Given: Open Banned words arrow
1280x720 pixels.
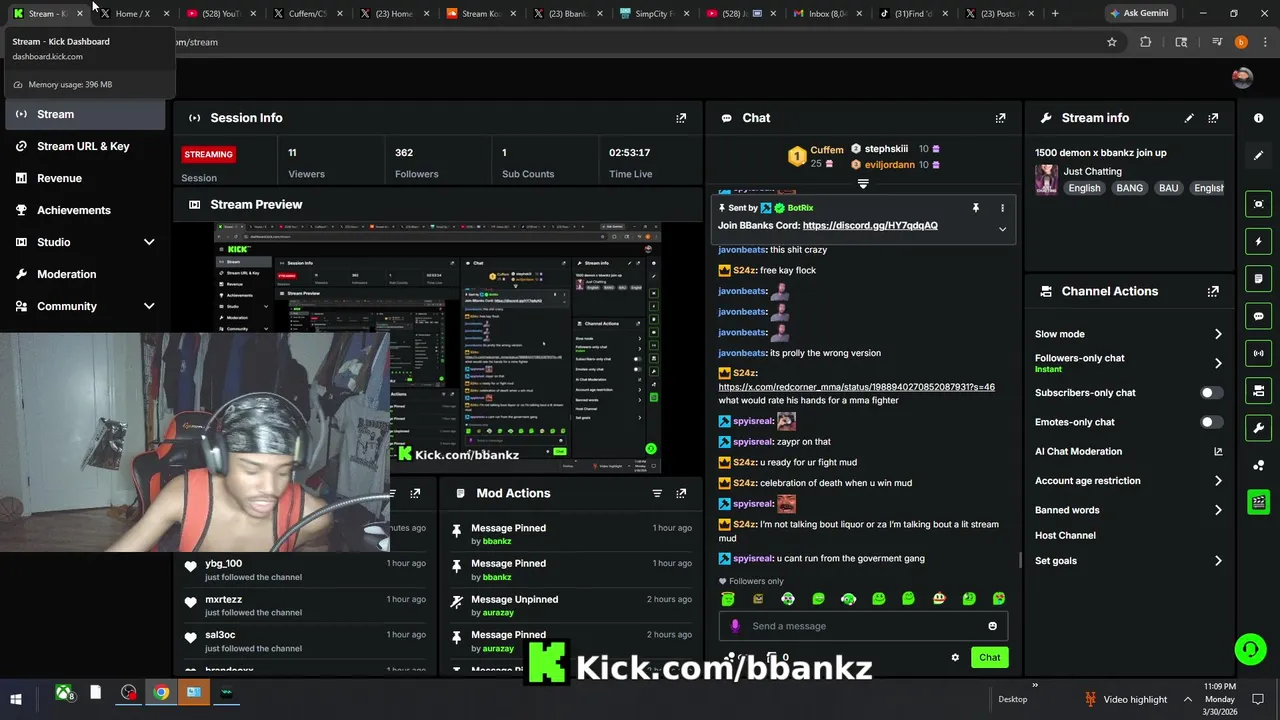Looking at the screenshot, I should (x=1218, y=510).
